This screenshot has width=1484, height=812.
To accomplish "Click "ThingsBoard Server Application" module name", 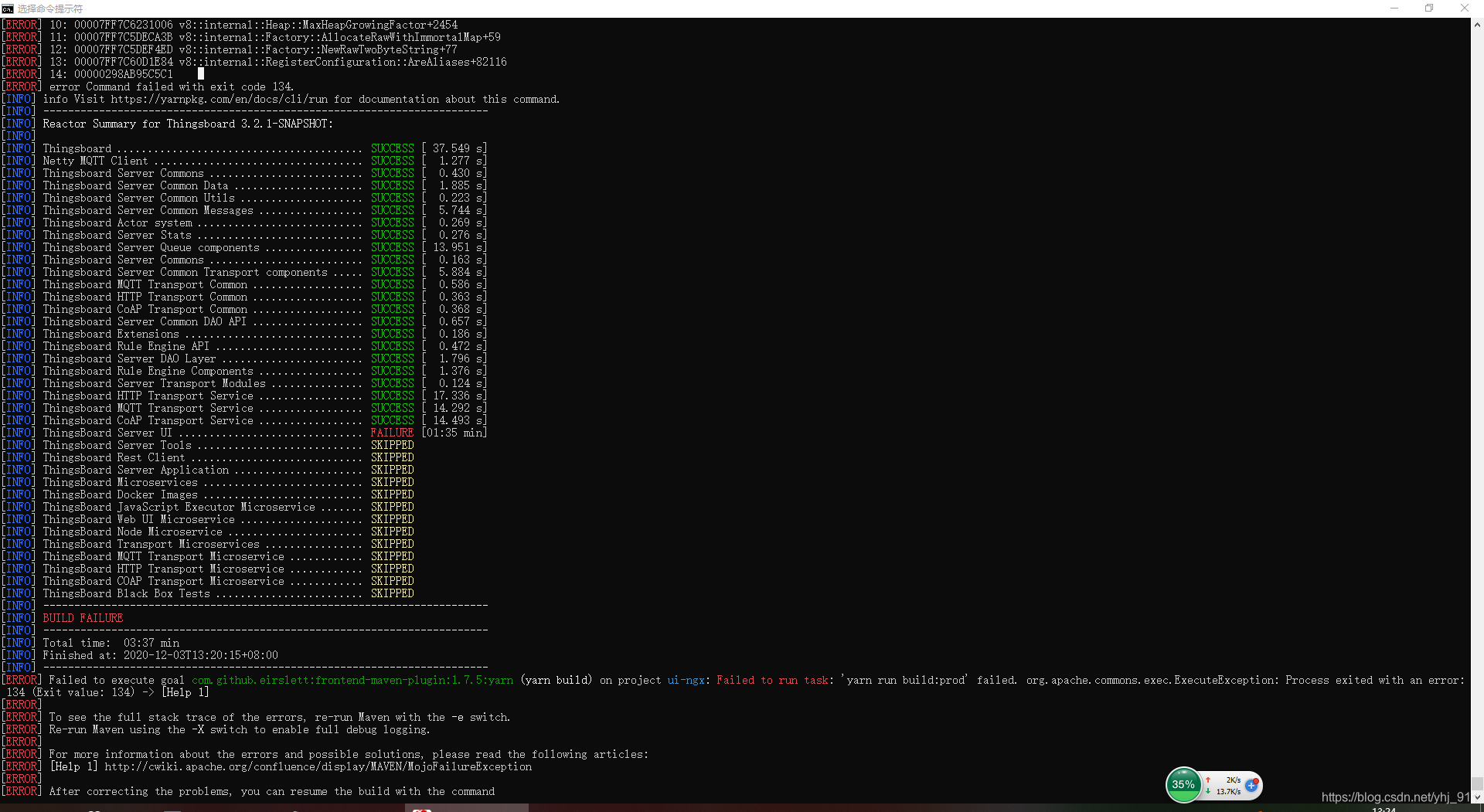I will point(135,470).
